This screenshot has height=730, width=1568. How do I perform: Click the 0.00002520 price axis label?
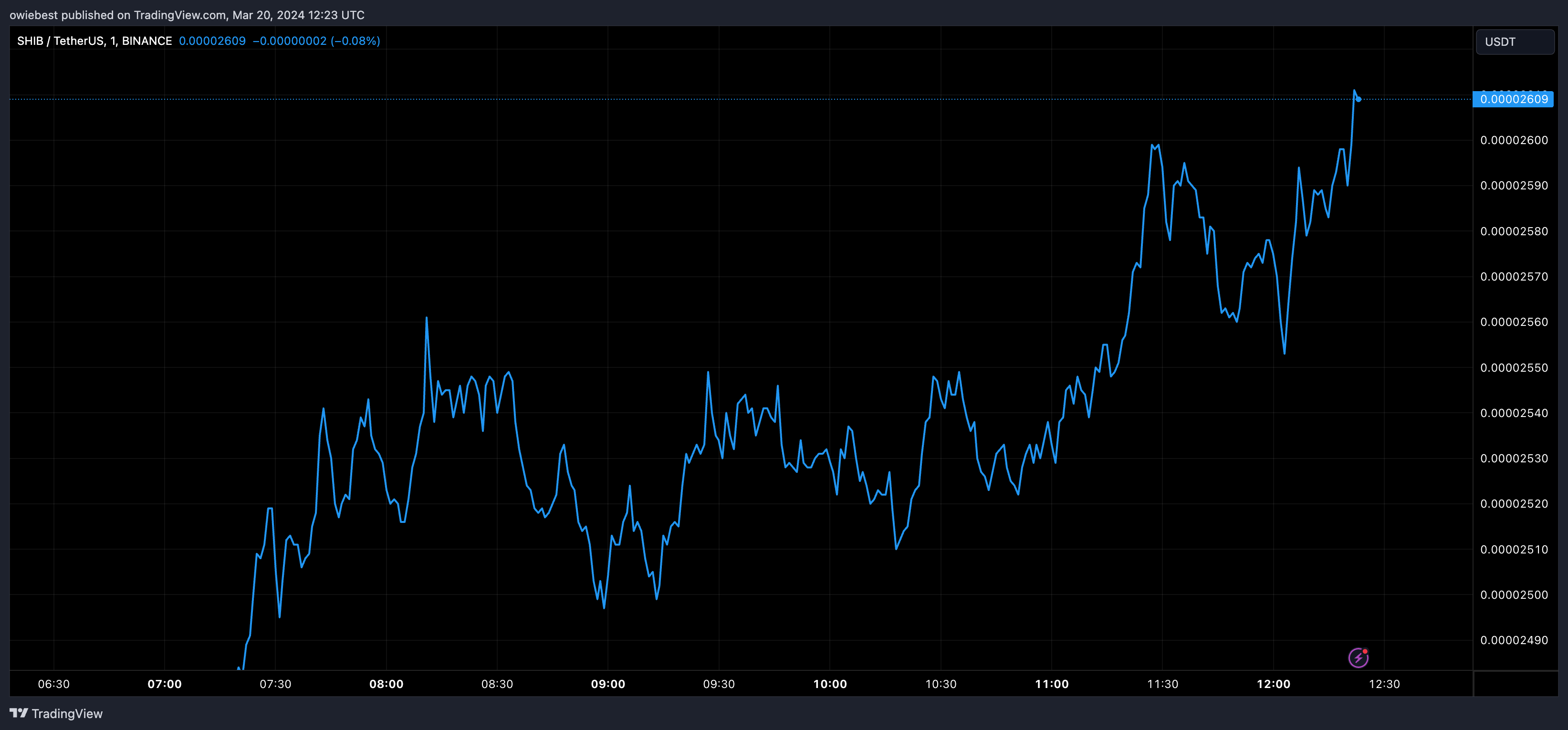point(1514,503)
